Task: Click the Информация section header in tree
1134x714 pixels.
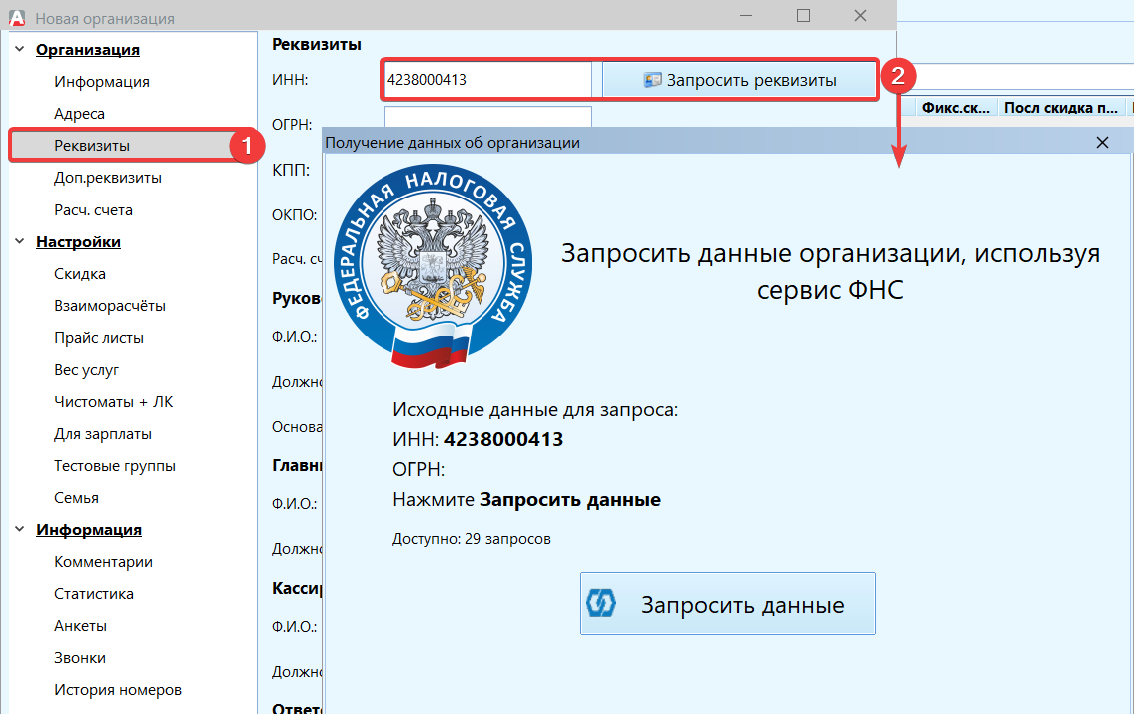Action: [89, 530]
